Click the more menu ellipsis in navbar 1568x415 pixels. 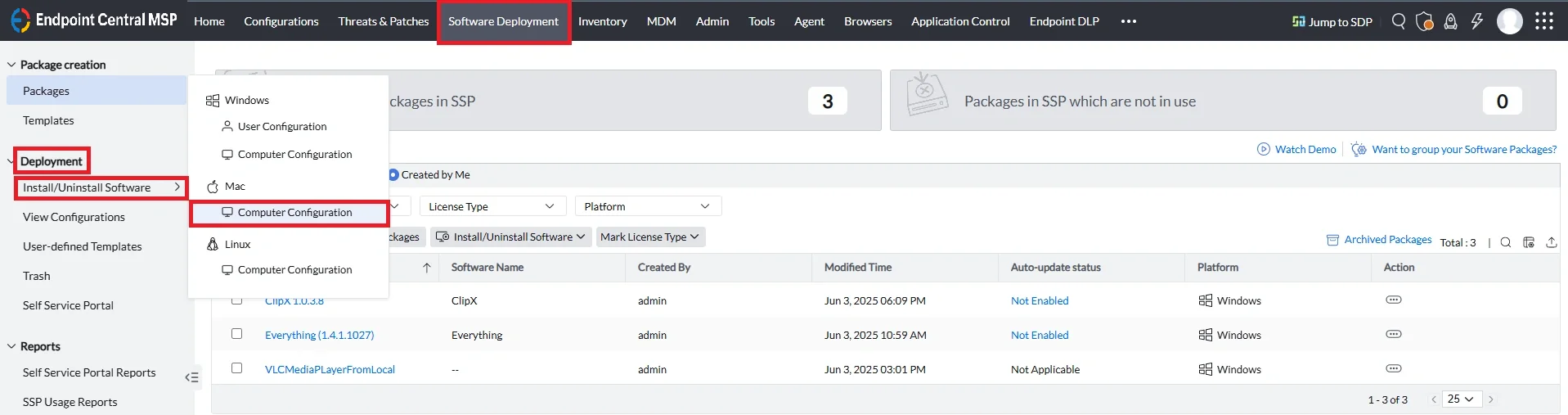(1129, 21)
